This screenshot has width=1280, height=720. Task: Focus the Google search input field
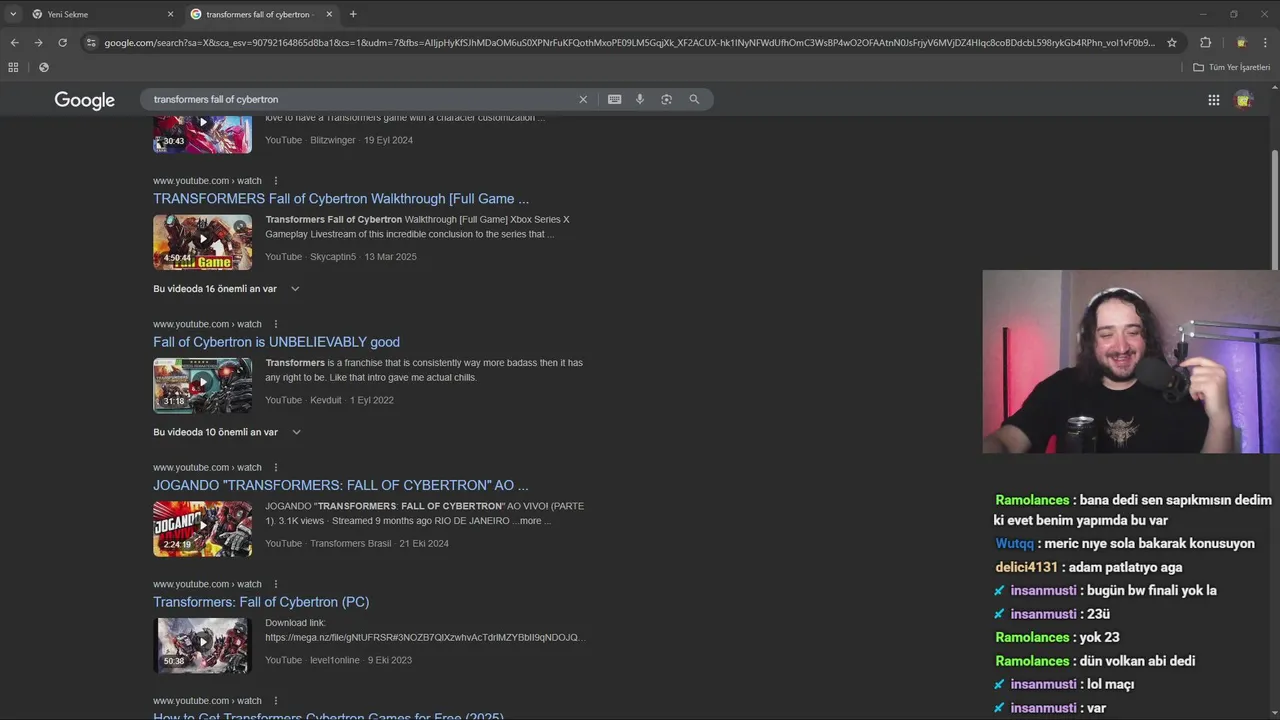click(x=360, y=99)
